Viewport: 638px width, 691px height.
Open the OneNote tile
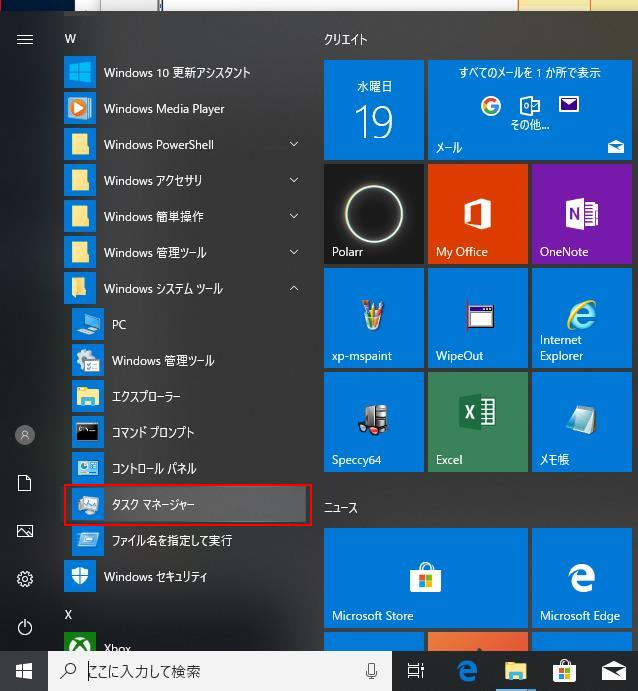click(581, 214)
